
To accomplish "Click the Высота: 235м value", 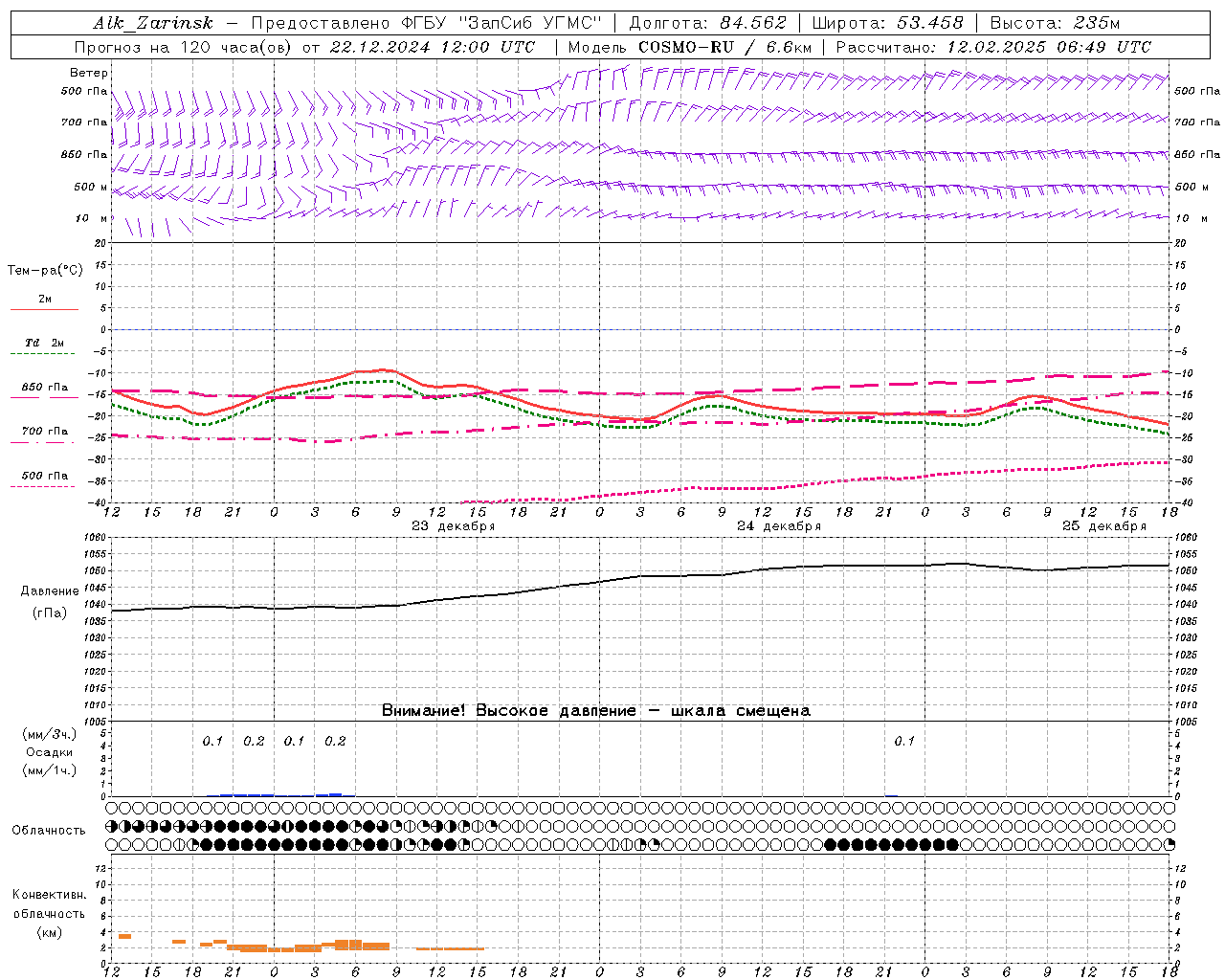I will pos(1055,23).
